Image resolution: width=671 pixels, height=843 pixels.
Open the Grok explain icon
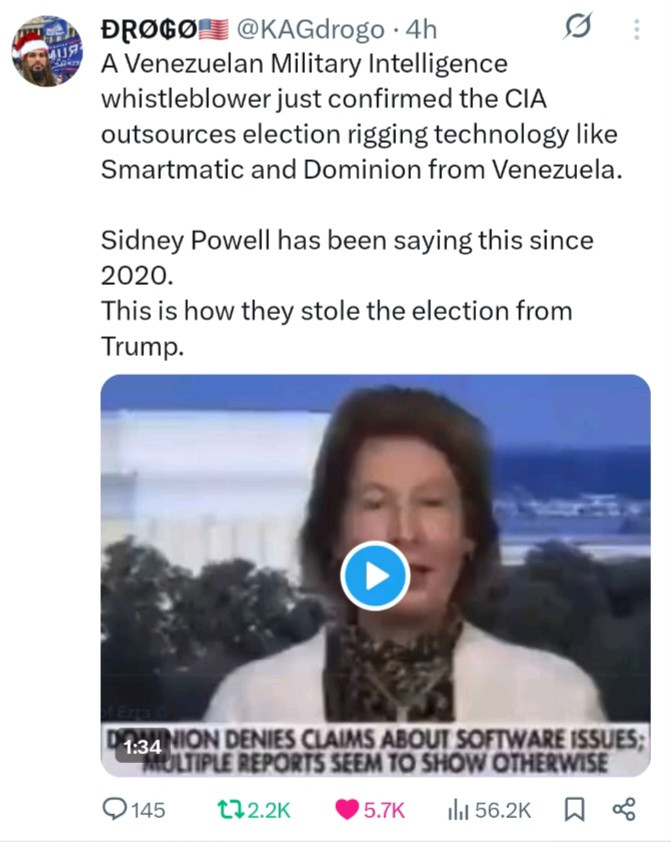[577, 30]
